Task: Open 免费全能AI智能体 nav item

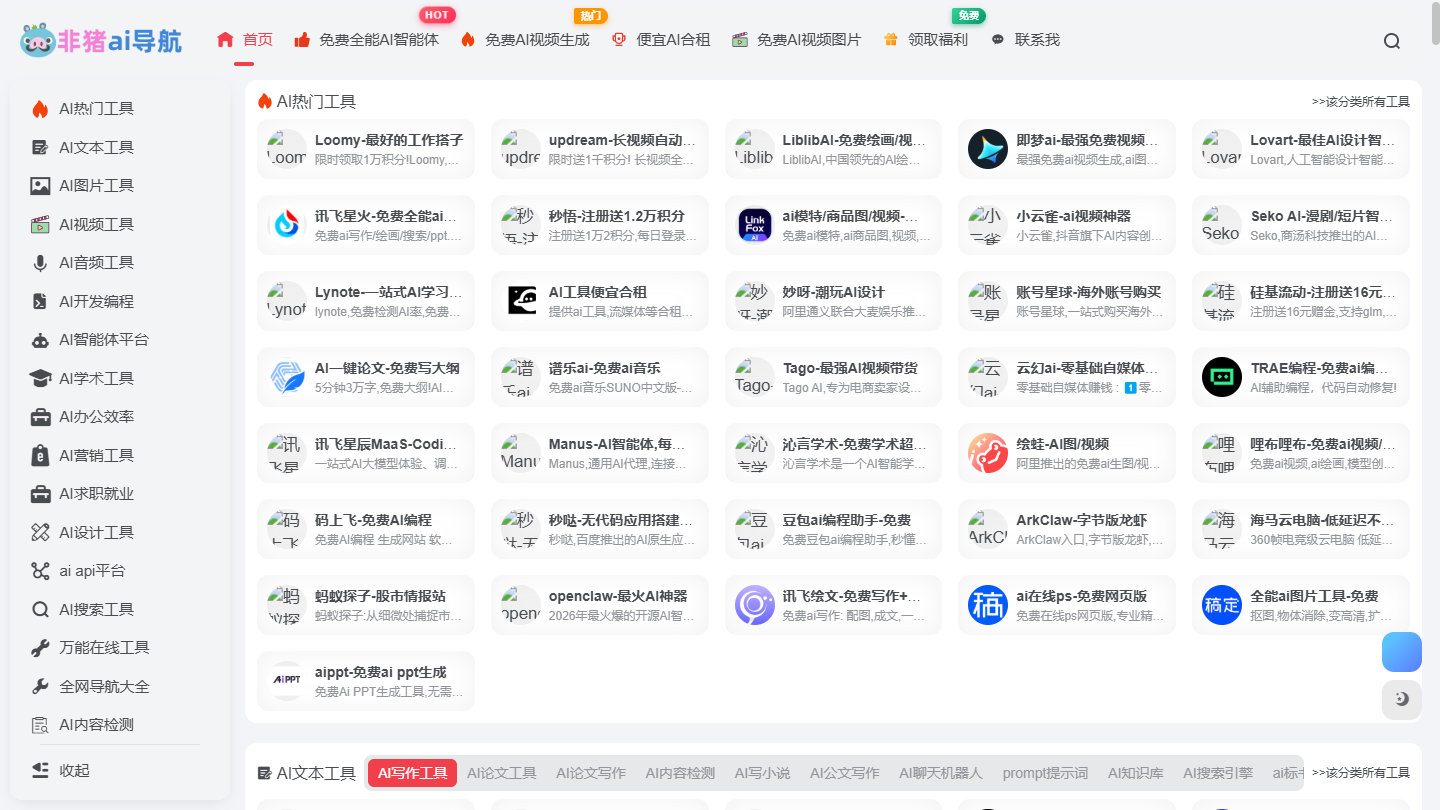Action: coord(366,40)
